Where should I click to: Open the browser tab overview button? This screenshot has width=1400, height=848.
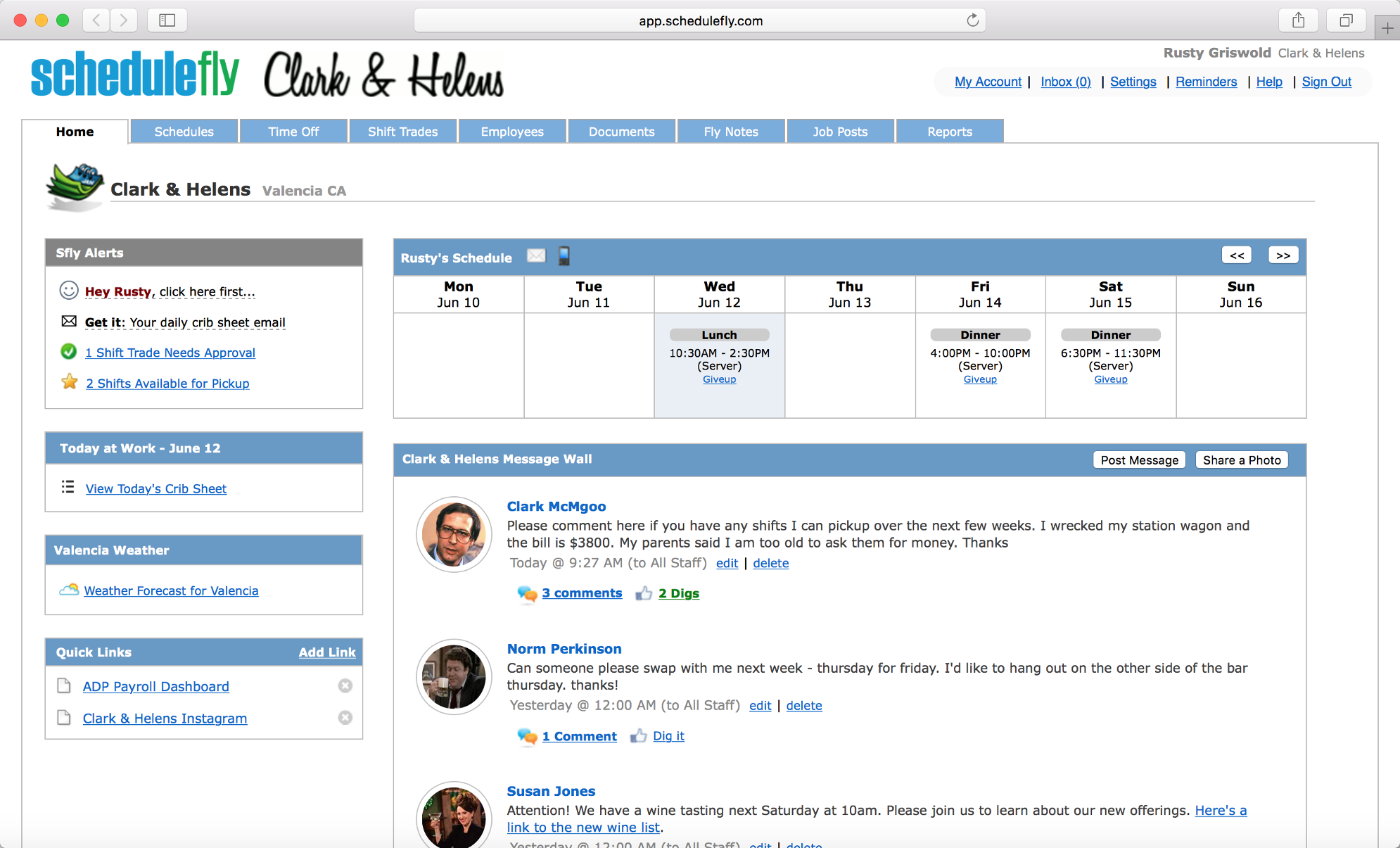click(1346, 20)
